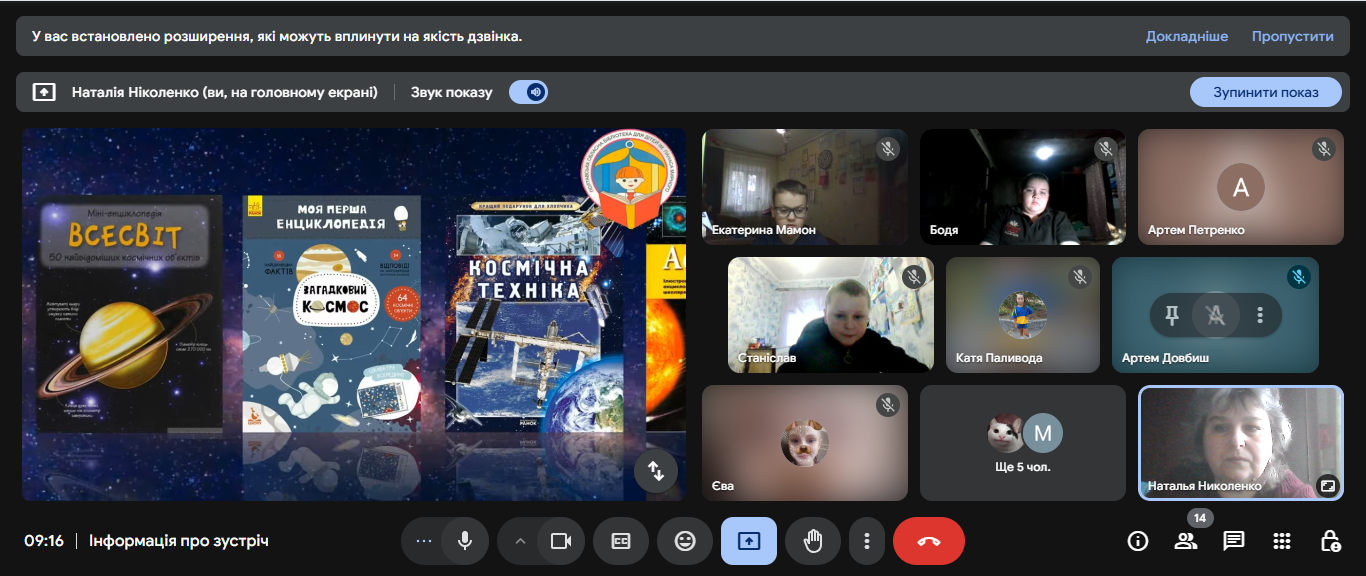This screenshot has width=1366, height=576.
Task: Select Станіслав video tile
Action: (831, 315)
